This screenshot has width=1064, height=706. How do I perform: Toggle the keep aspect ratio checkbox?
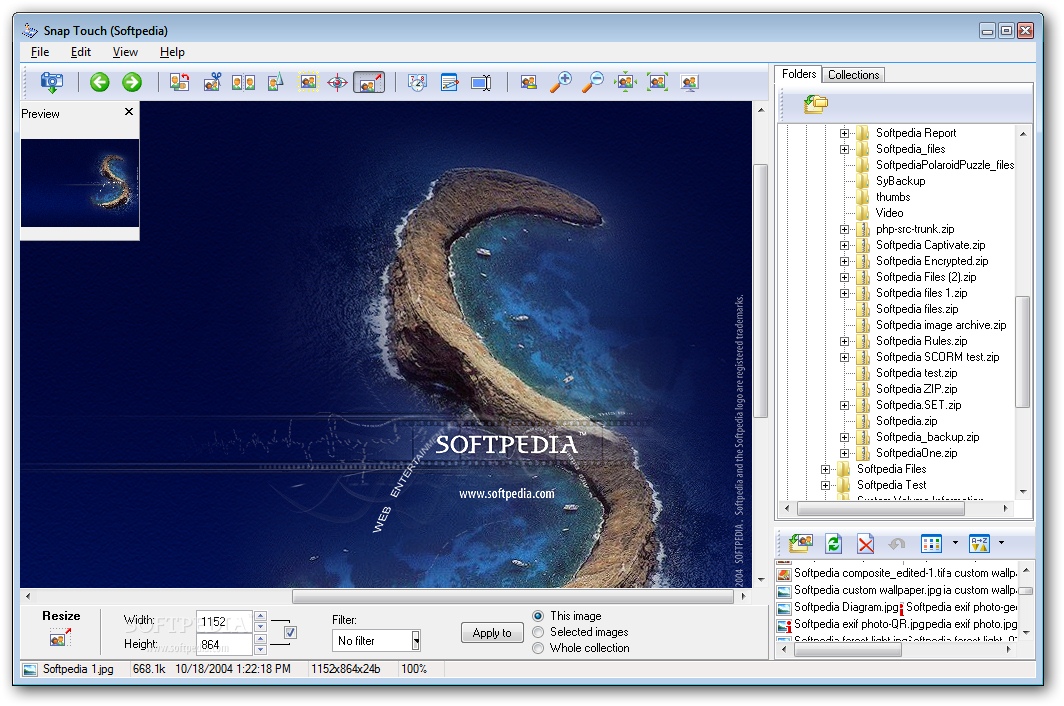click(290, 633)
